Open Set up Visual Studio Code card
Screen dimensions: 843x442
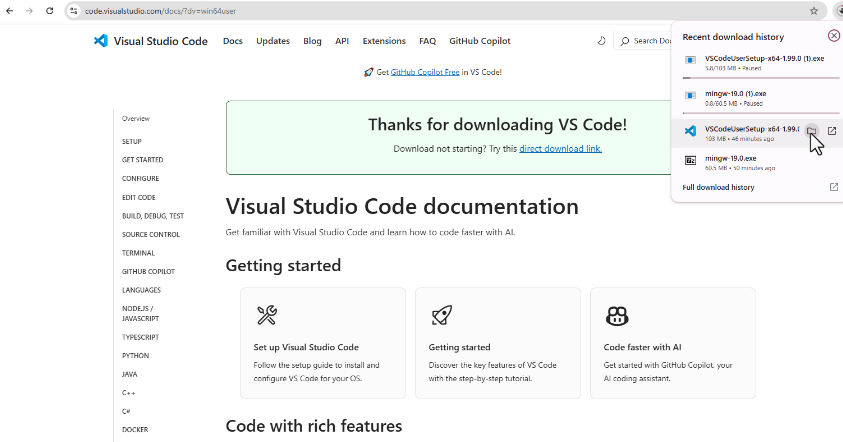[x=323, y=343]
